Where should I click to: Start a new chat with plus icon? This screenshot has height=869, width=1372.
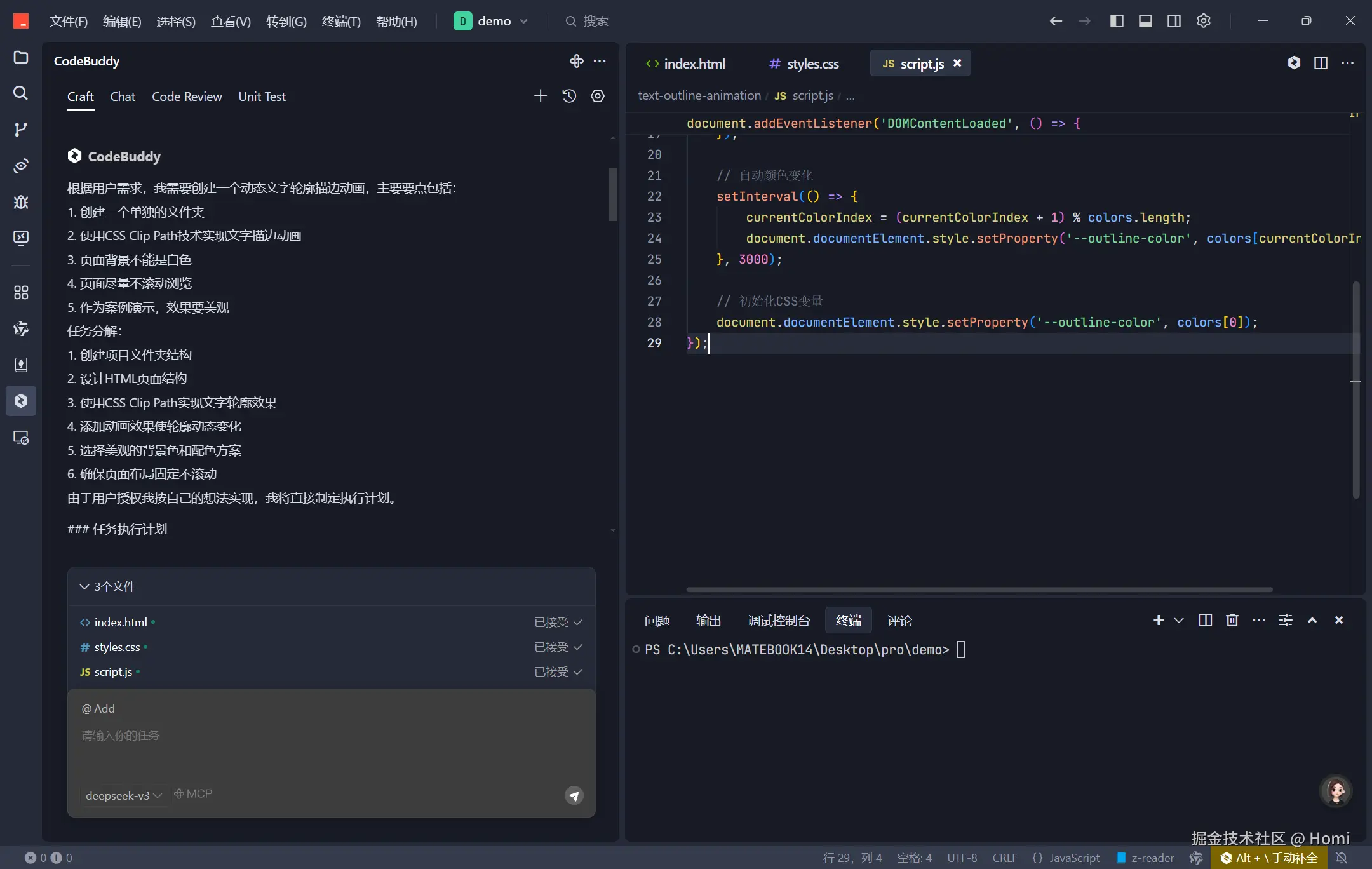coord(540,96)
